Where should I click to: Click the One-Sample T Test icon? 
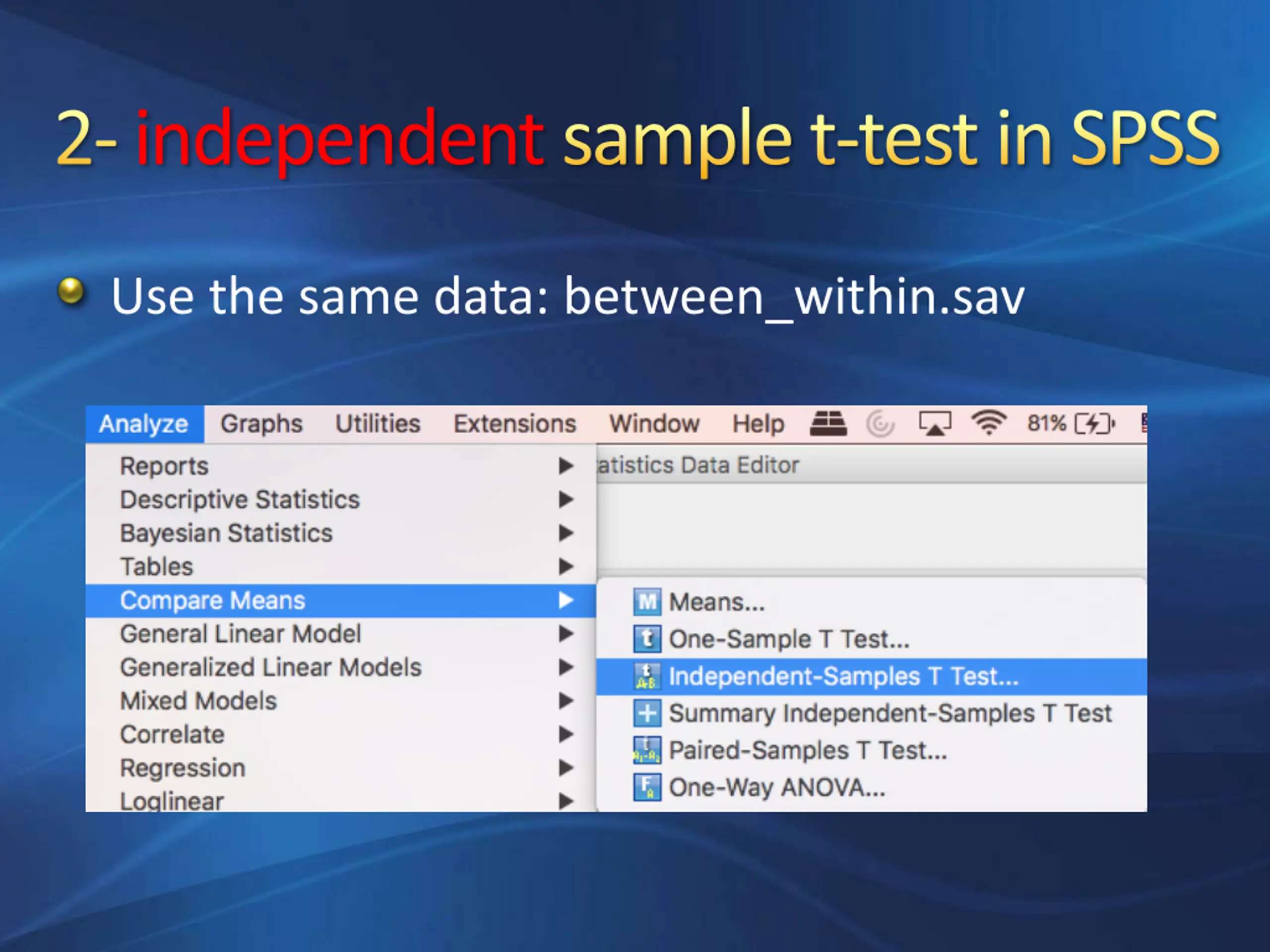[x=647, y=639]
